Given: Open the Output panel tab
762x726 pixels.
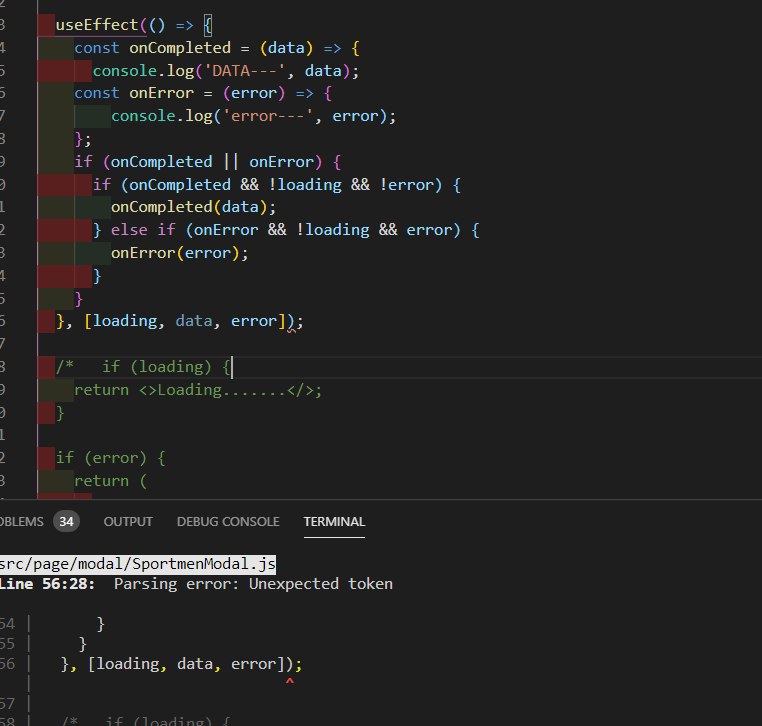Looking at the screenshot, I should coord(128,521).
